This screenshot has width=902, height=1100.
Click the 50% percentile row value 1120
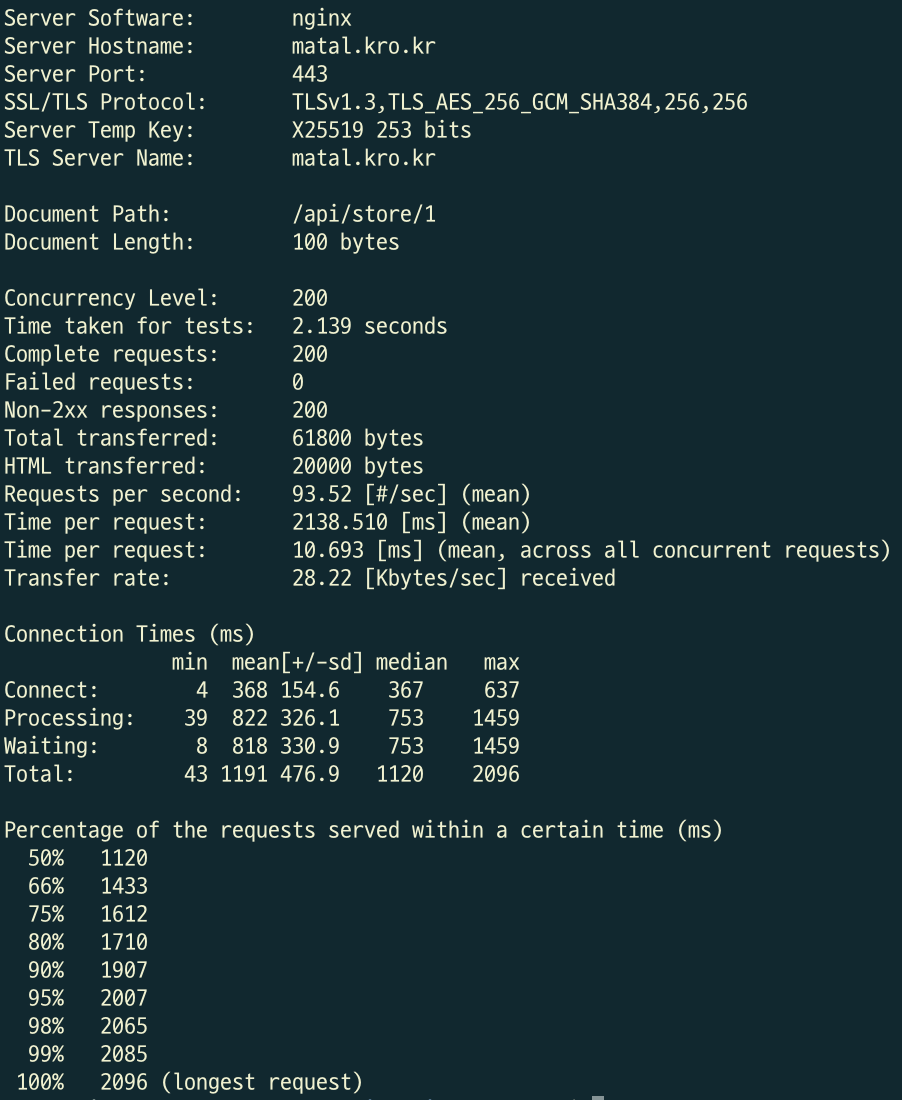click(x=124, y=858)
